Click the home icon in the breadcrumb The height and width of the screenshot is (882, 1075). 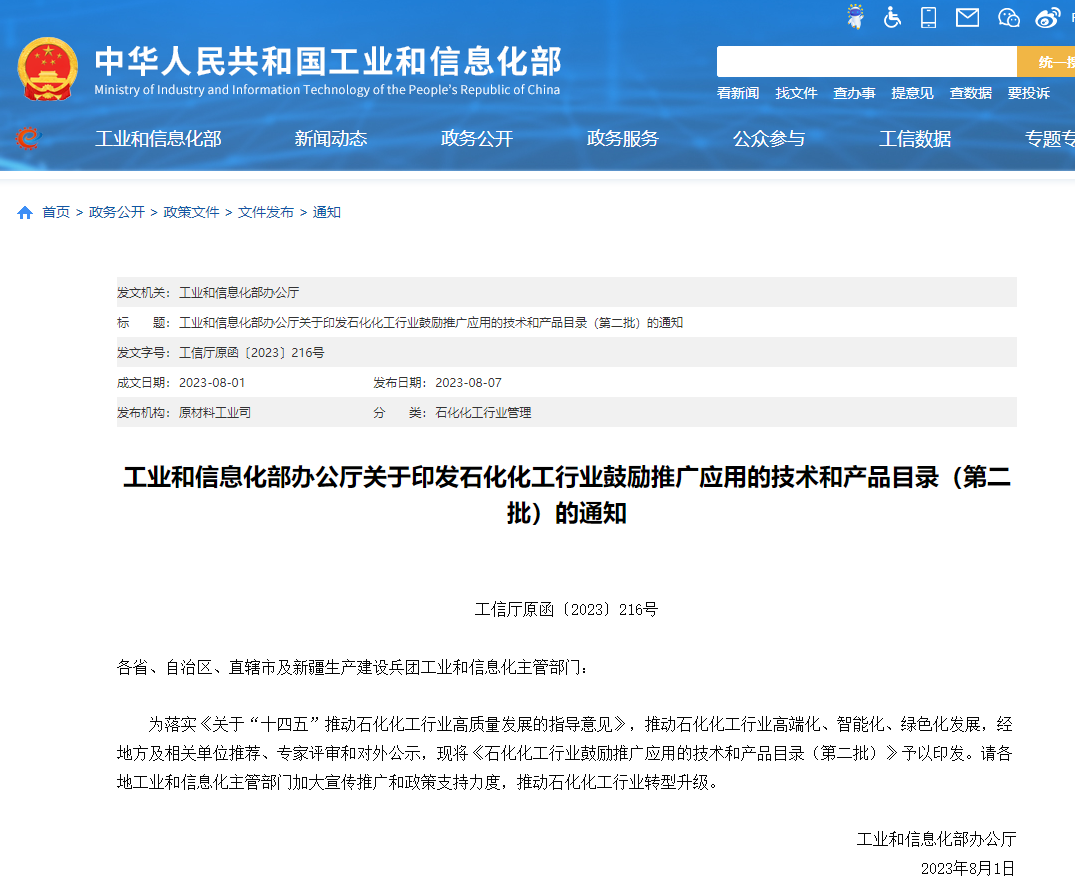pyautogui.click(x=25, y=213)
